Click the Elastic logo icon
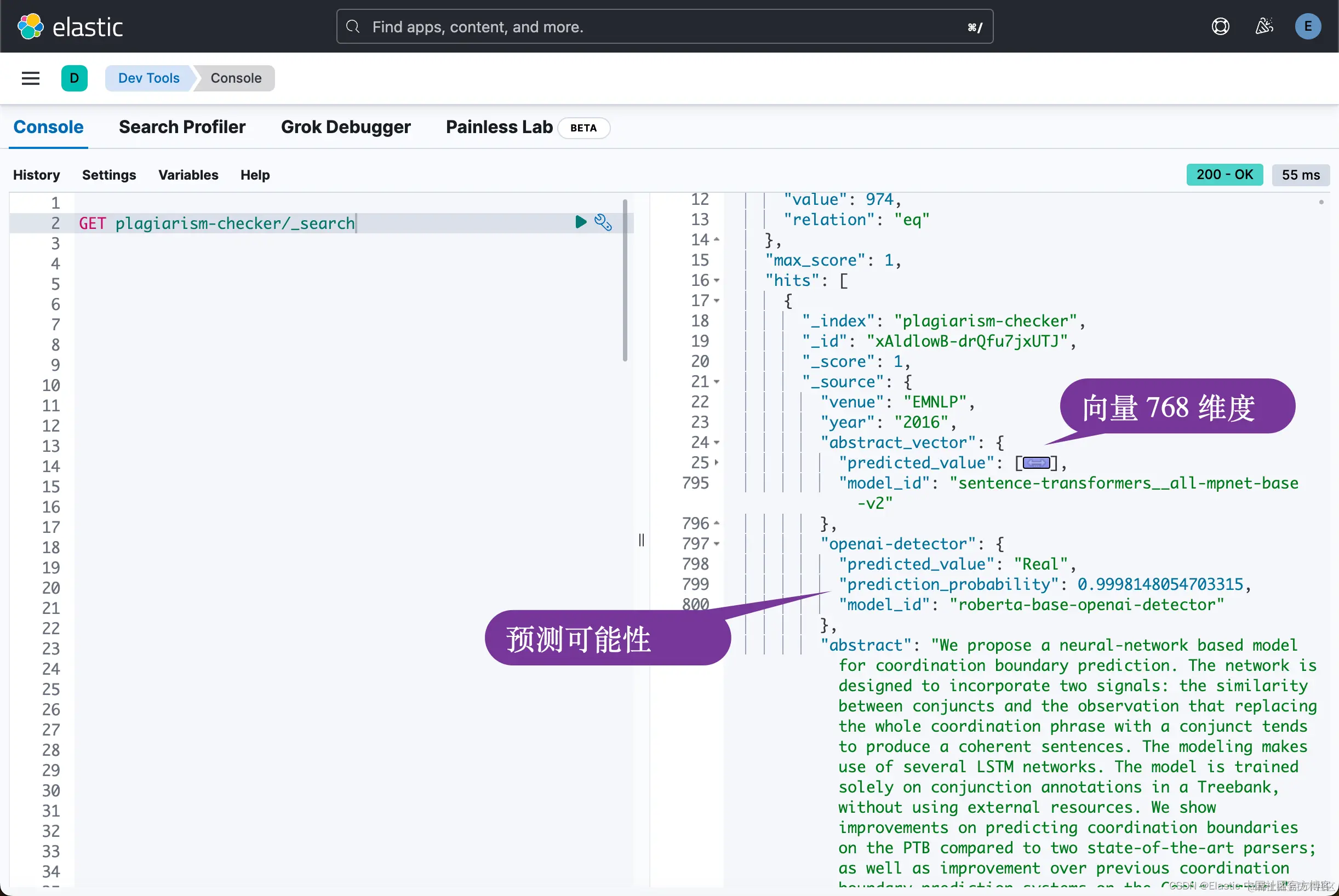Image resolution: width=1339 pixels, height=896 pixels. click(x=30, y=26)
